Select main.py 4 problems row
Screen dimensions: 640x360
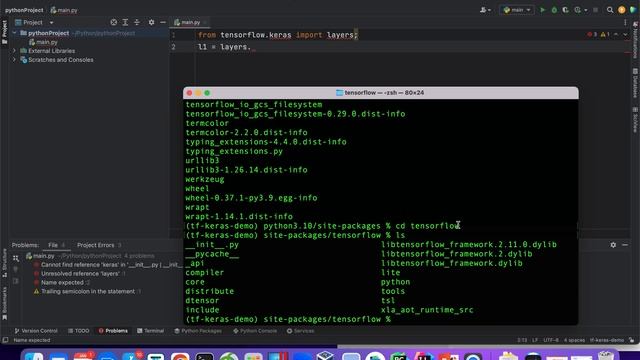point(90,256)
